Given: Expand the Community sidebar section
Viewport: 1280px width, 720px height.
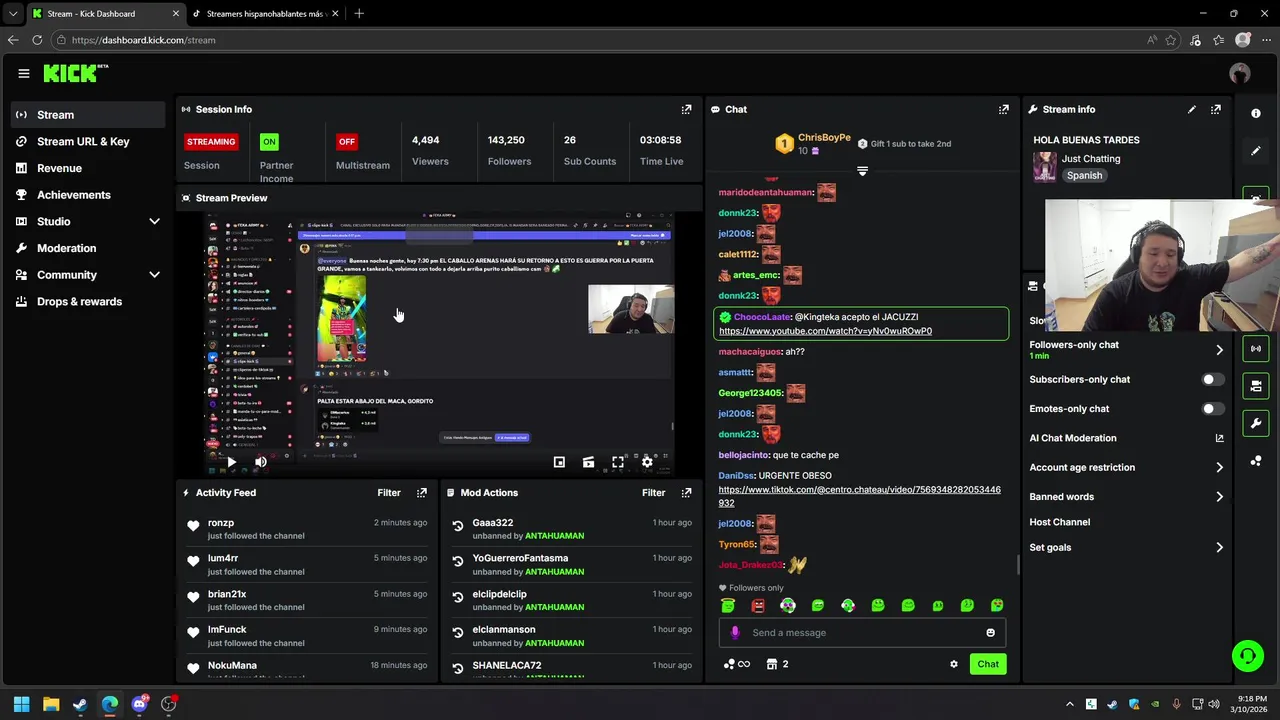Looking at the screenshot, I should 154,275.
